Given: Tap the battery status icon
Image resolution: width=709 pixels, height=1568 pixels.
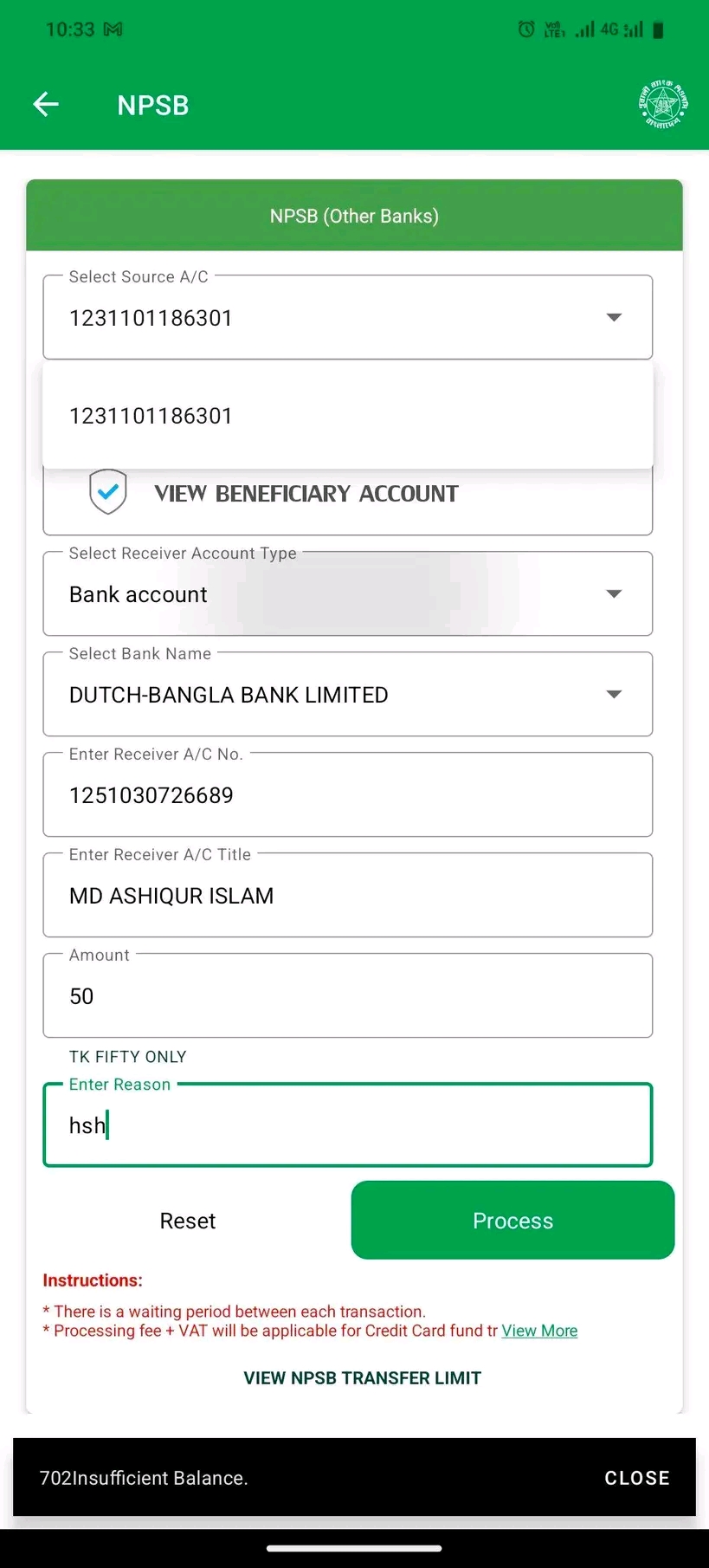Looking at the screenshot, I should (x=658, y=29).
